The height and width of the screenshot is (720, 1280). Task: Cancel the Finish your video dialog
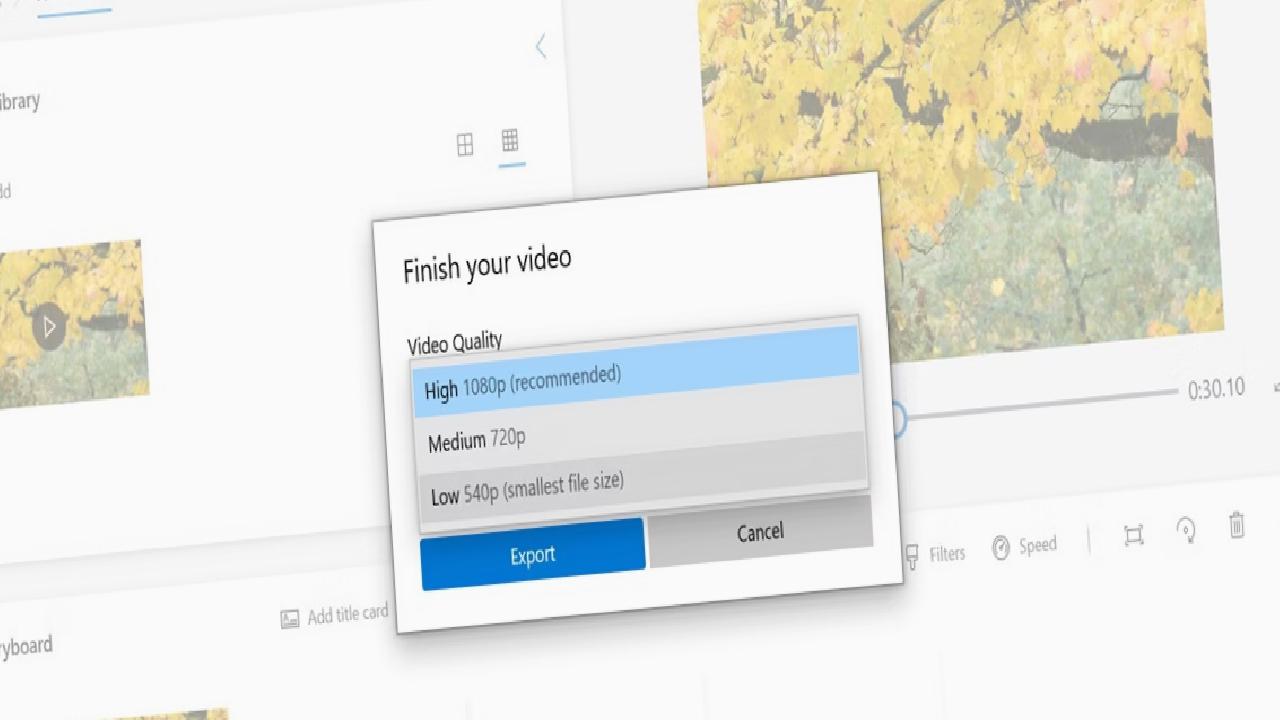tap(760, 531)
